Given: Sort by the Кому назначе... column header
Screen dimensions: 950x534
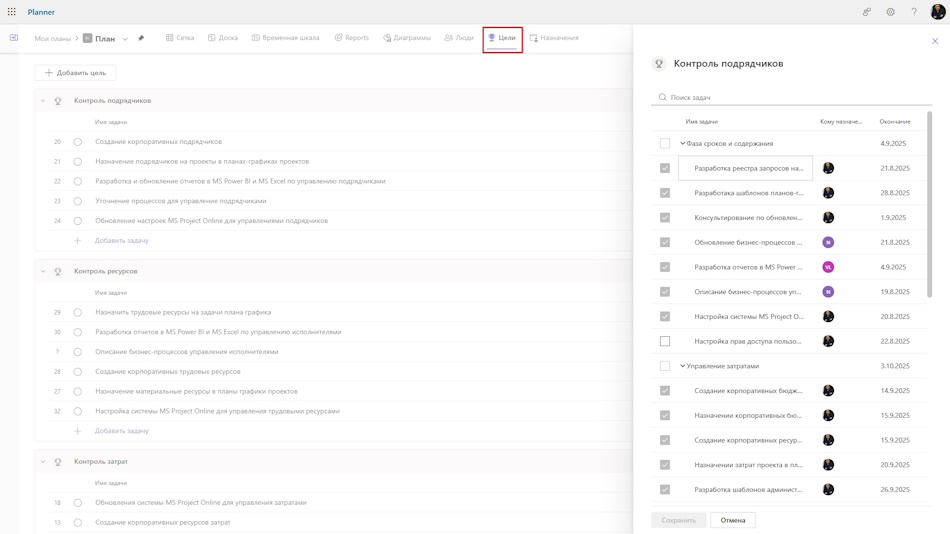Looking at the screenshot, I should click(841, 122).
